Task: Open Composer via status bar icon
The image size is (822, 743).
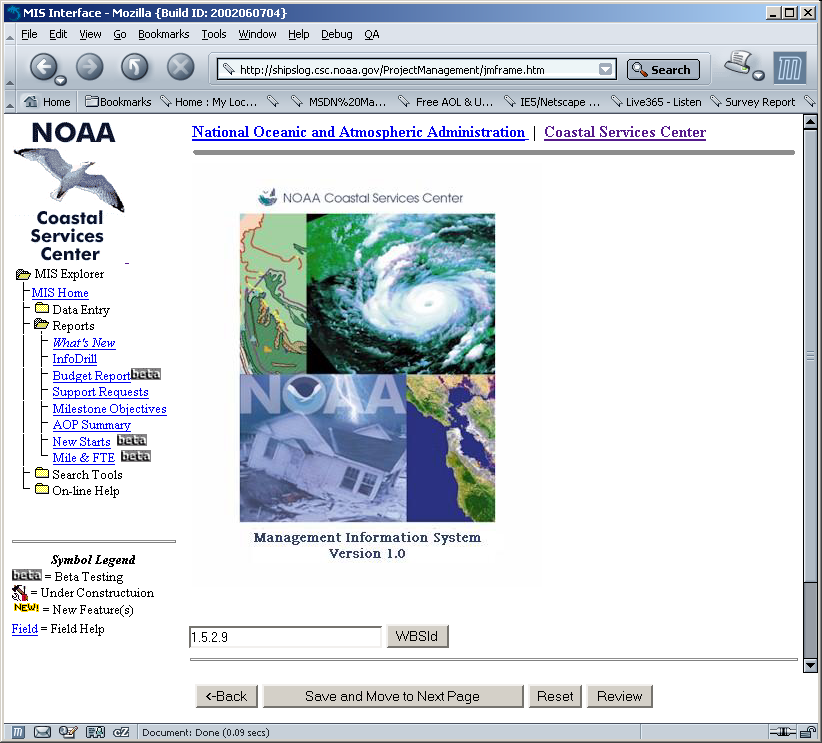Action: 68,732
